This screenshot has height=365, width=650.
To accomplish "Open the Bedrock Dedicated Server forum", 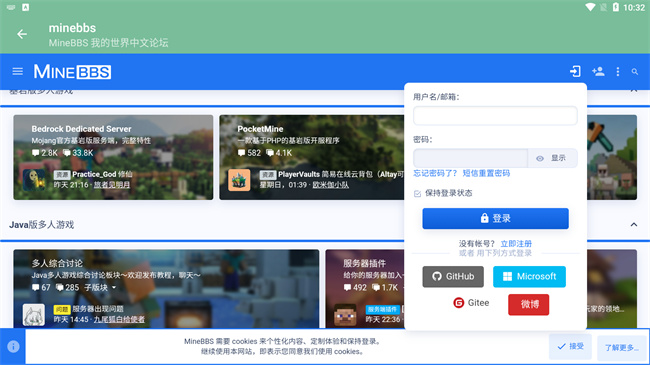I will [x=81, y=129].
